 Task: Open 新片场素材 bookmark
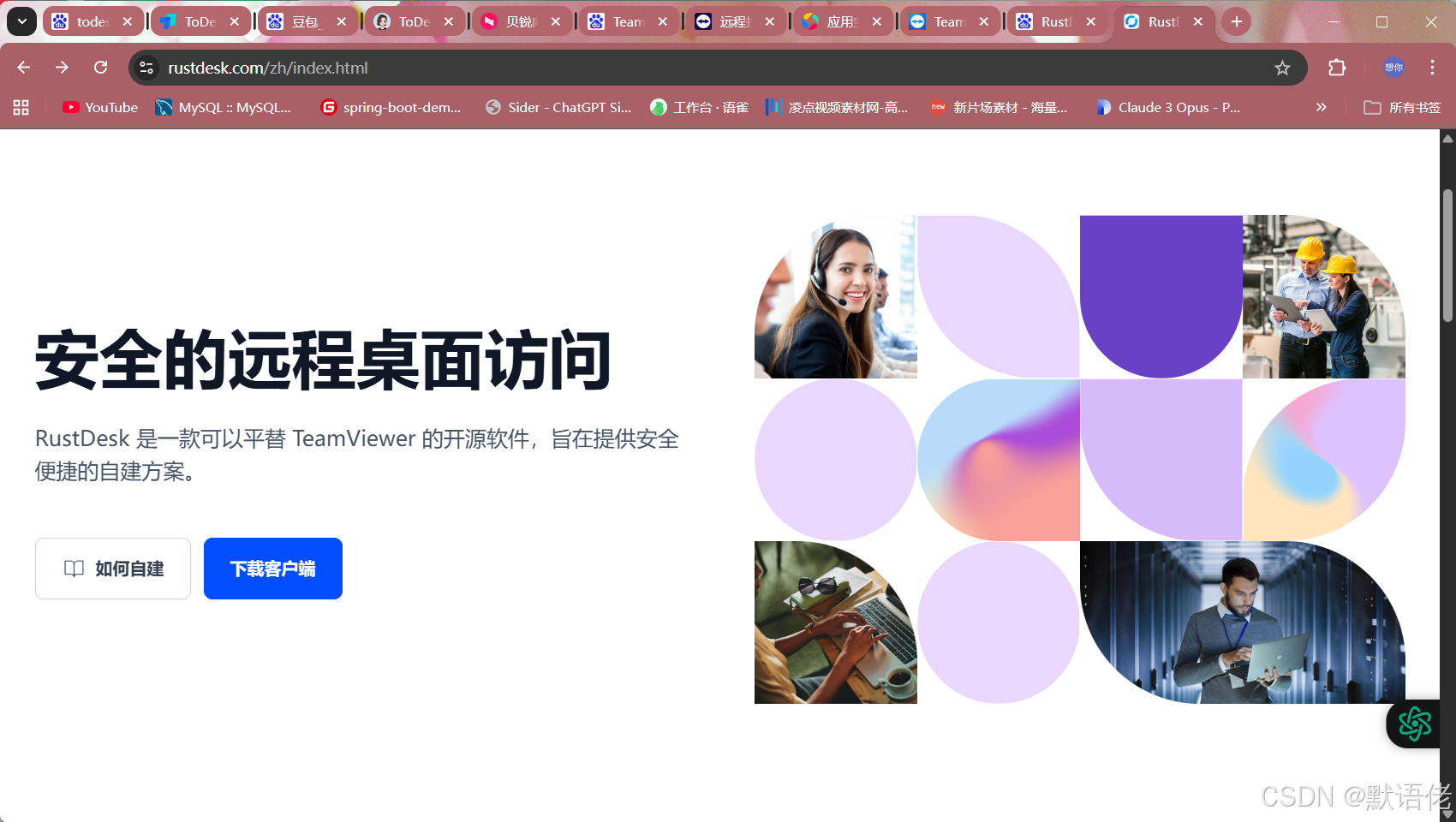pyautogui.click(x=1000, y=107)
